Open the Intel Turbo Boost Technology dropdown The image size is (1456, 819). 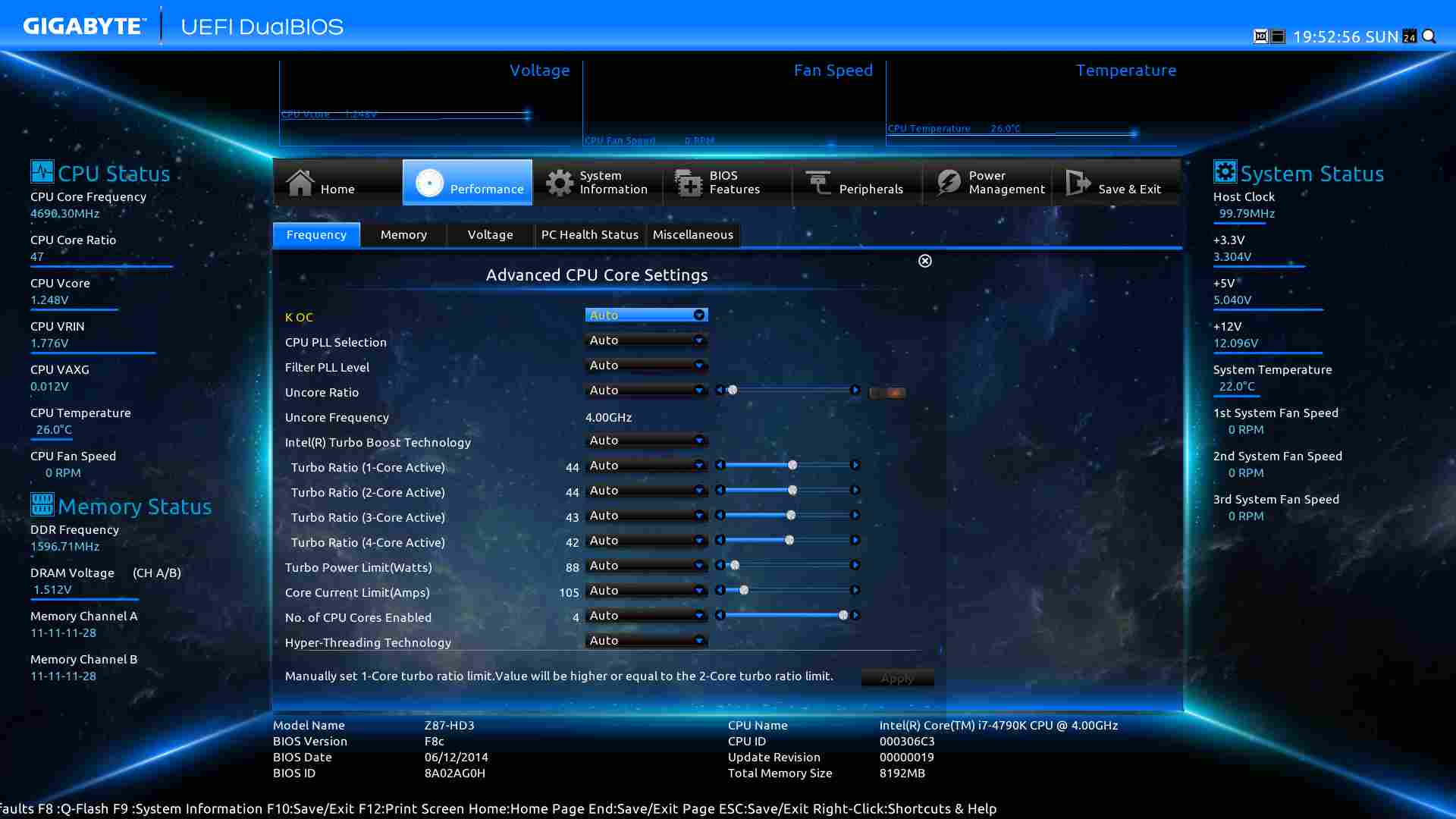point(646,441)
